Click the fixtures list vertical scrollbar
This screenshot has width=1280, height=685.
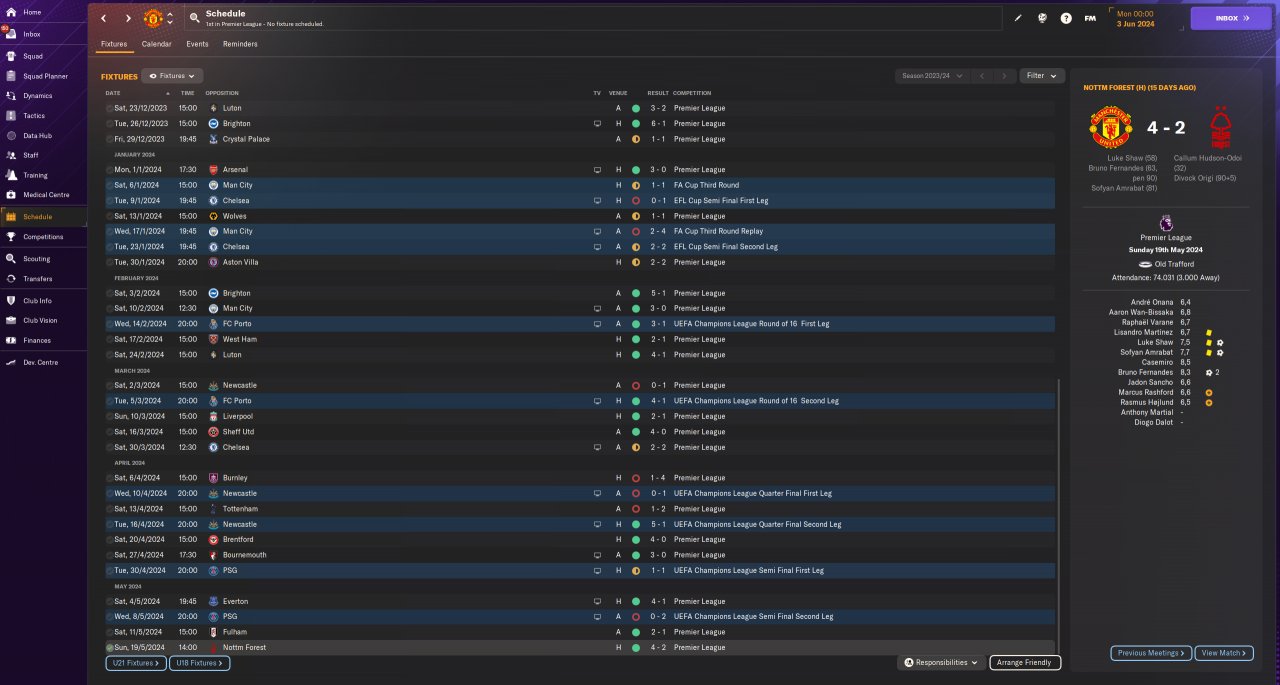click(1058, 515)
